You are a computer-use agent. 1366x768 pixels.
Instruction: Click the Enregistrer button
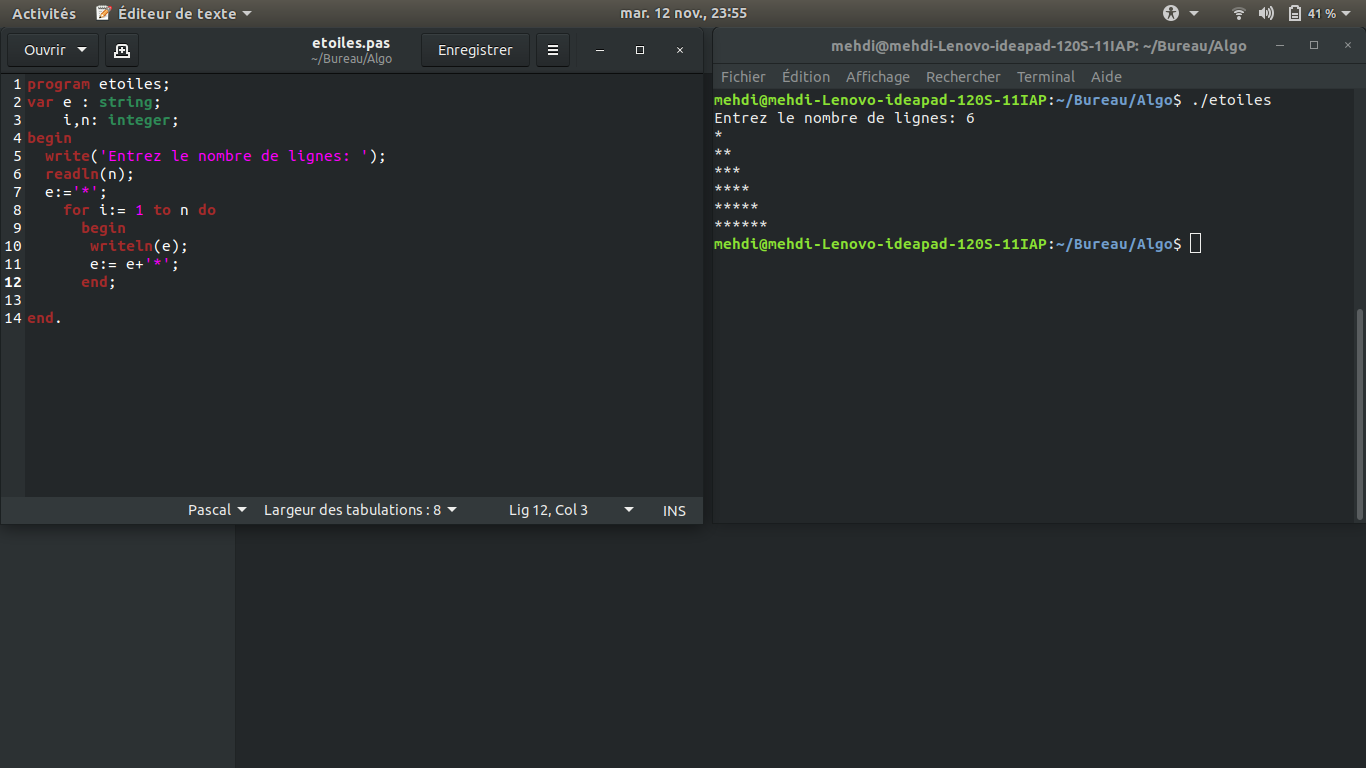(475, 50)
